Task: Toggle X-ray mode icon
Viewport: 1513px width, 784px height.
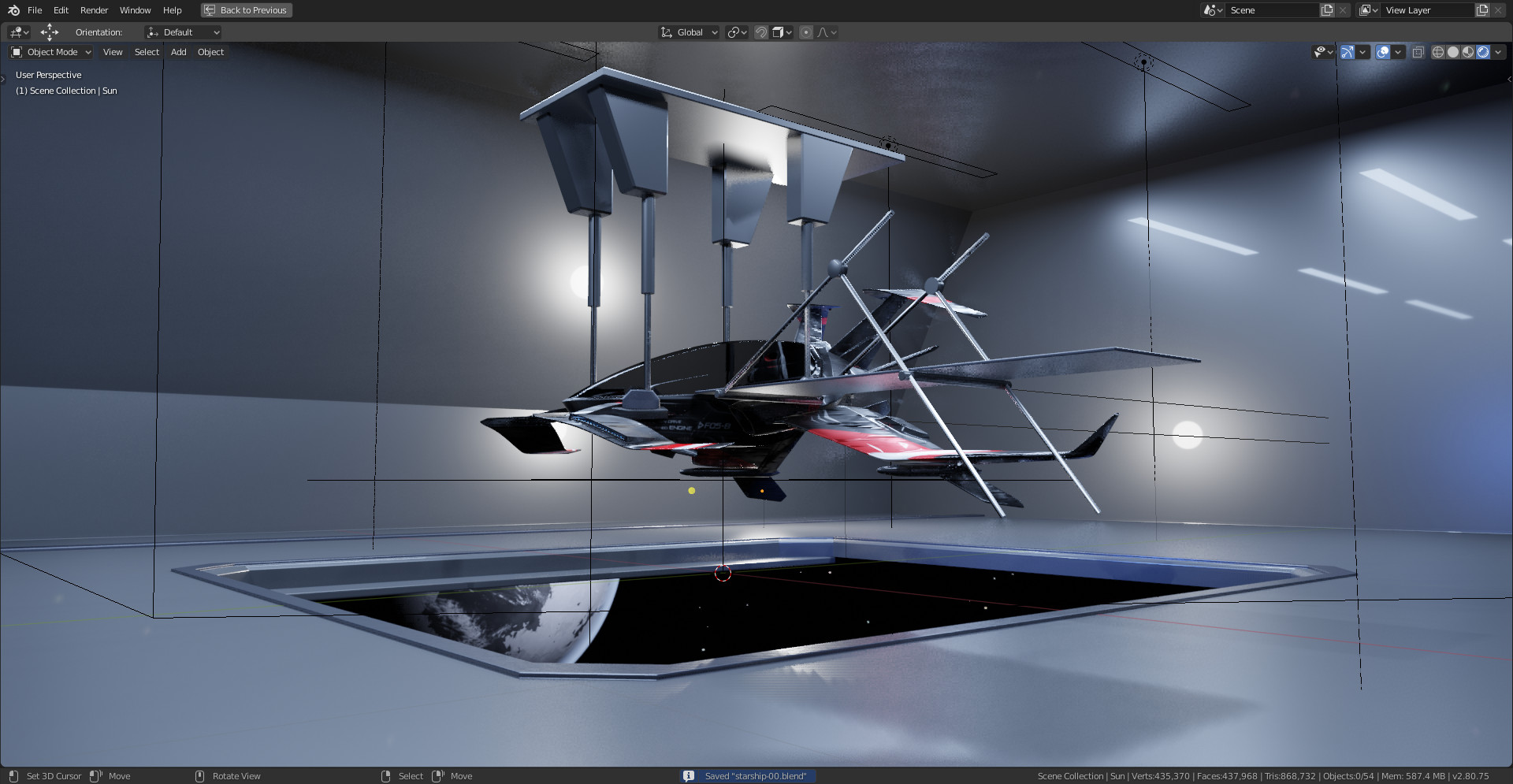Action: (1418, 52)
